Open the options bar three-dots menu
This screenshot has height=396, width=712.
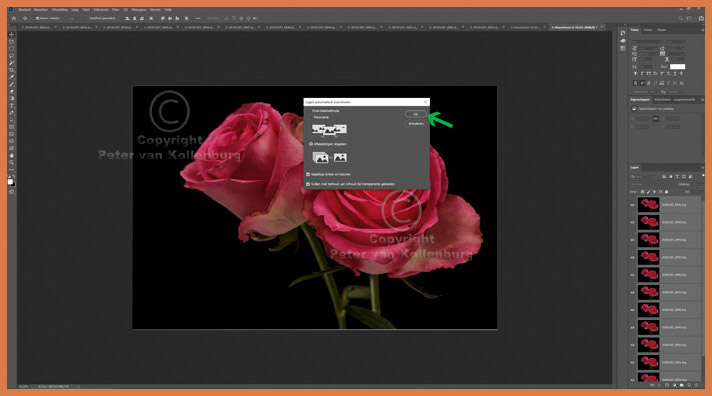coord(198,18)
